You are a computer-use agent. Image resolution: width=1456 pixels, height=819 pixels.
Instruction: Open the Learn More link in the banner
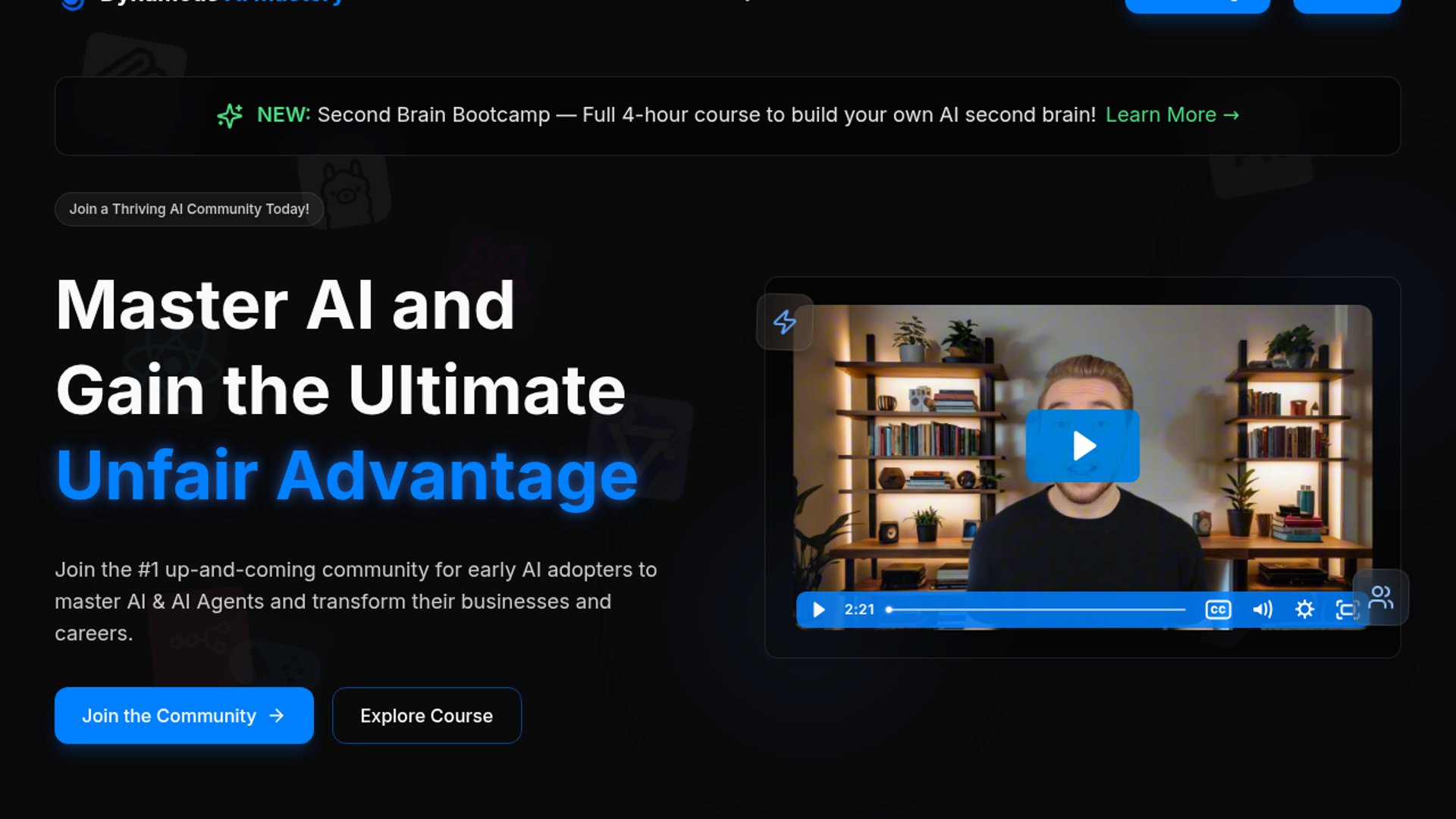[x=1172, y=115]
